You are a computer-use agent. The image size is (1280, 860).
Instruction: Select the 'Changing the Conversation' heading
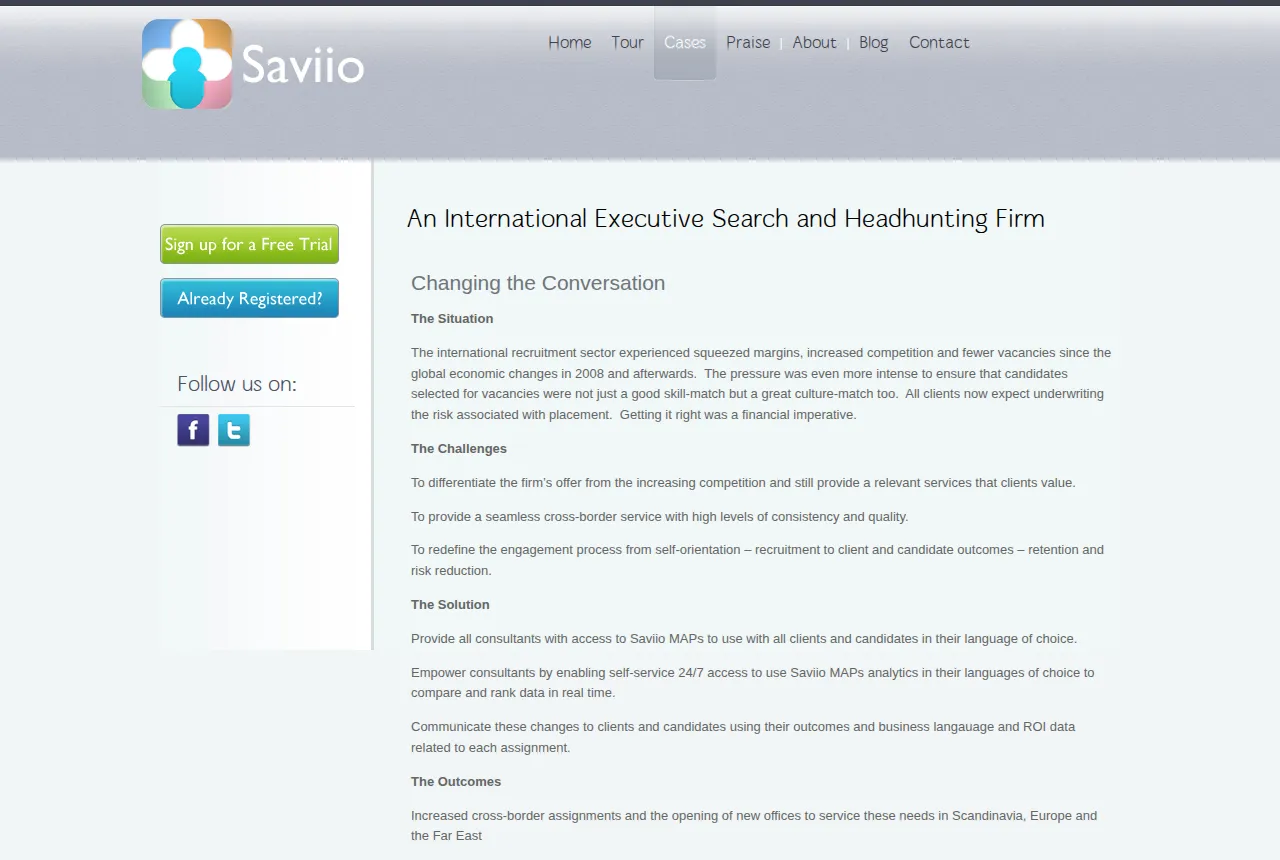tap(538, 283)
